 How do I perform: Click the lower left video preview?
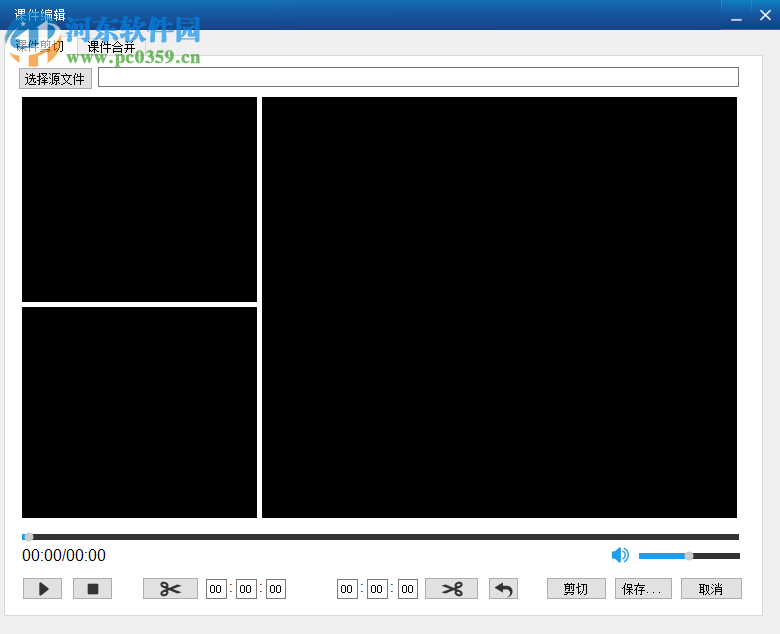tap(139, 412)
